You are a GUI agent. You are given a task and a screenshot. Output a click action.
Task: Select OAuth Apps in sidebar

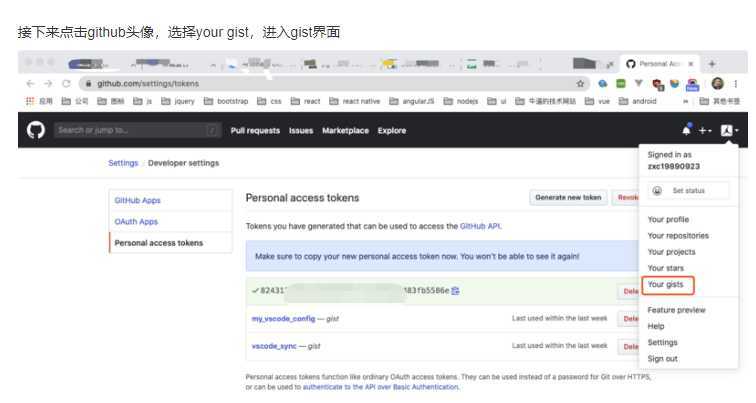171,221
